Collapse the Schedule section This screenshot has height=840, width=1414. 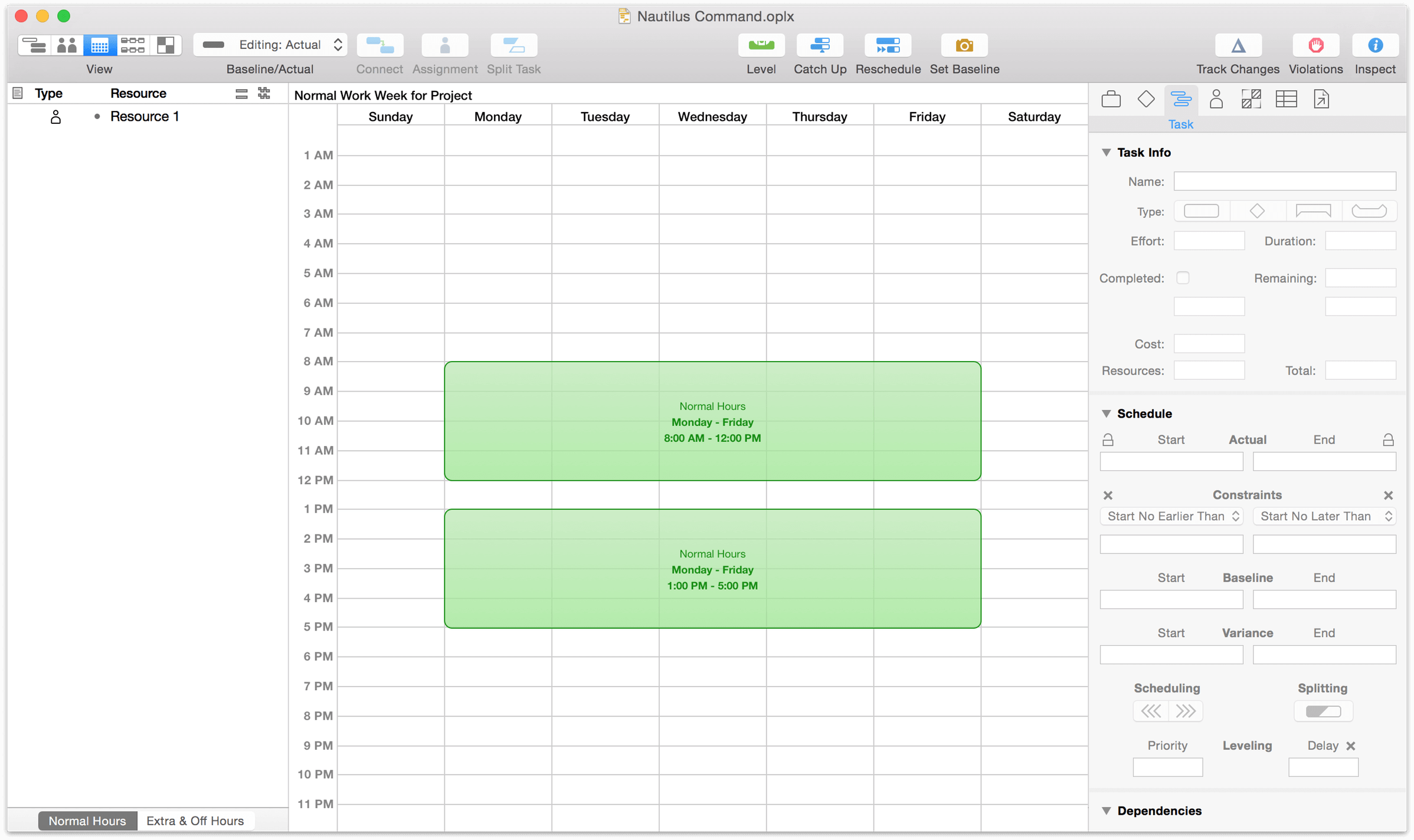click(1107, 414)
